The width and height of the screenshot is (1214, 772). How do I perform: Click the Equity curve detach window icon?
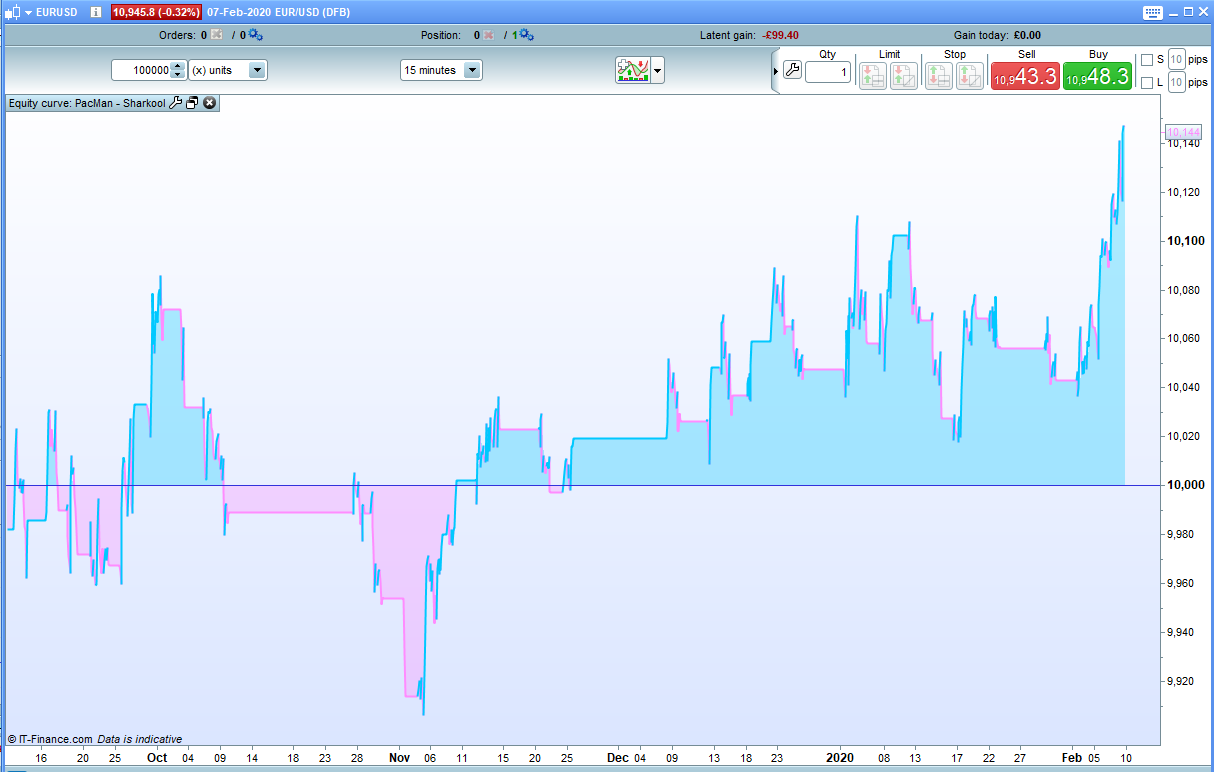(193, 103)
